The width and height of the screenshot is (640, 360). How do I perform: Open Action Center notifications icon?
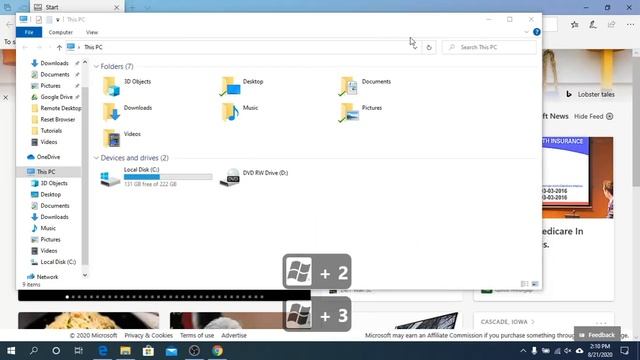tap(624, 351)
